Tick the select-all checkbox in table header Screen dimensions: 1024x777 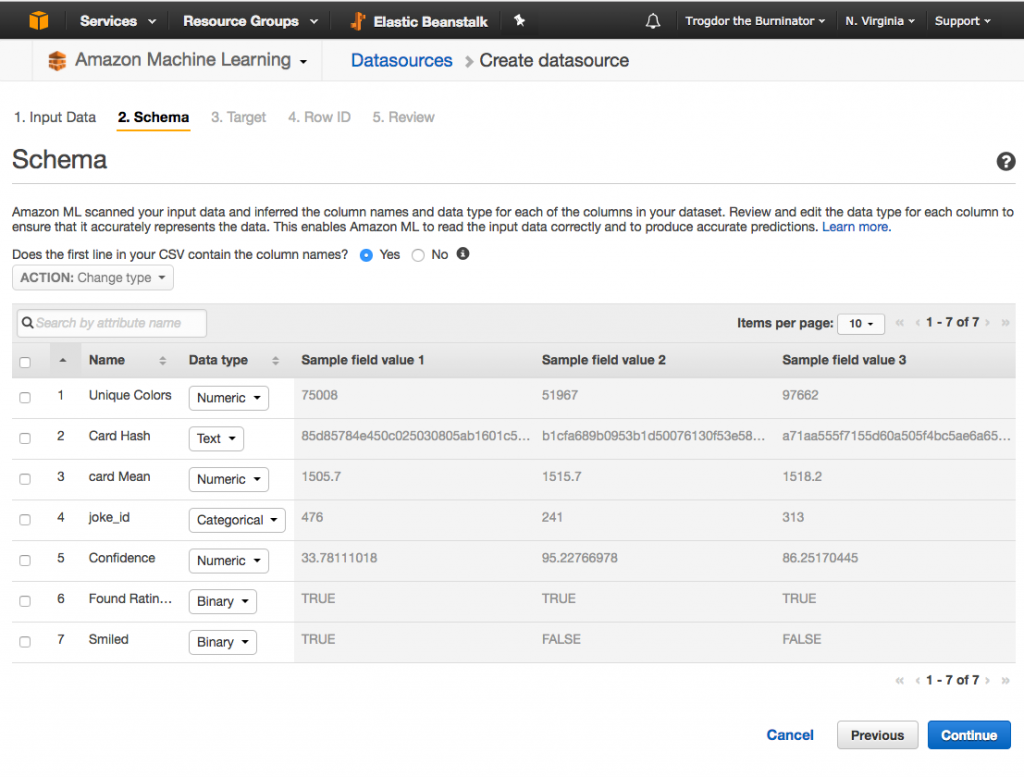click(x=25, y=362)
